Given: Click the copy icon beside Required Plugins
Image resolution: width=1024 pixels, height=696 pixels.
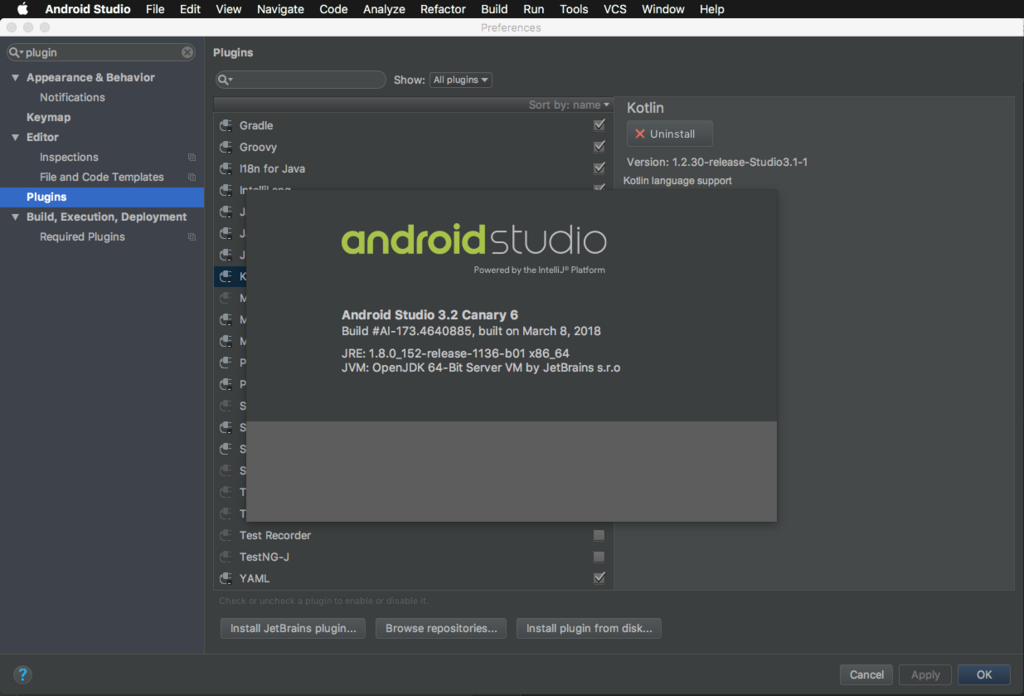Looking at the screenshot, I should pyautogui.click(x=192, y=237).
